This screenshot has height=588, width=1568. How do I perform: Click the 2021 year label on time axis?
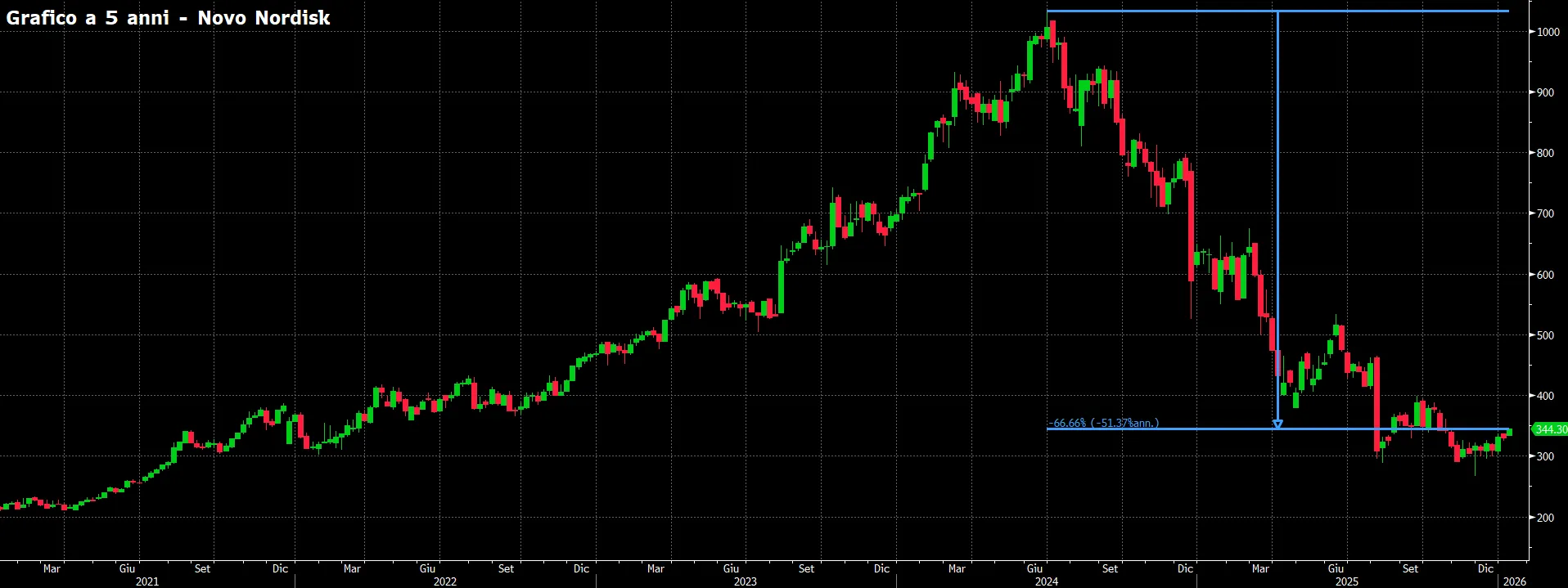(x=147, y=581)
